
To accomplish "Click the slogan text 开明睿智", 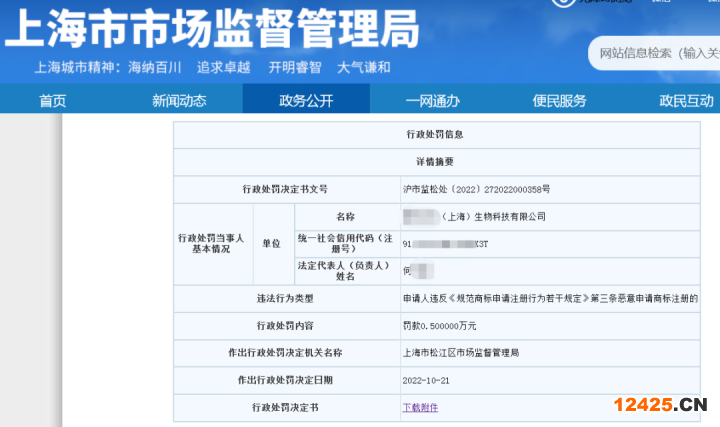I will pos(295,67).
